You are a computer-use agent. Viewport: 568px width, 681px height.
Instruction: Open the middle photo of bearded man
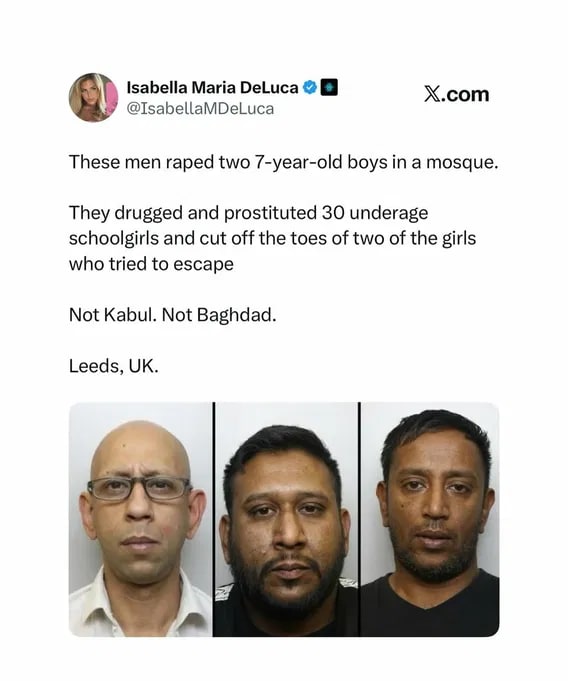[286, 519]
